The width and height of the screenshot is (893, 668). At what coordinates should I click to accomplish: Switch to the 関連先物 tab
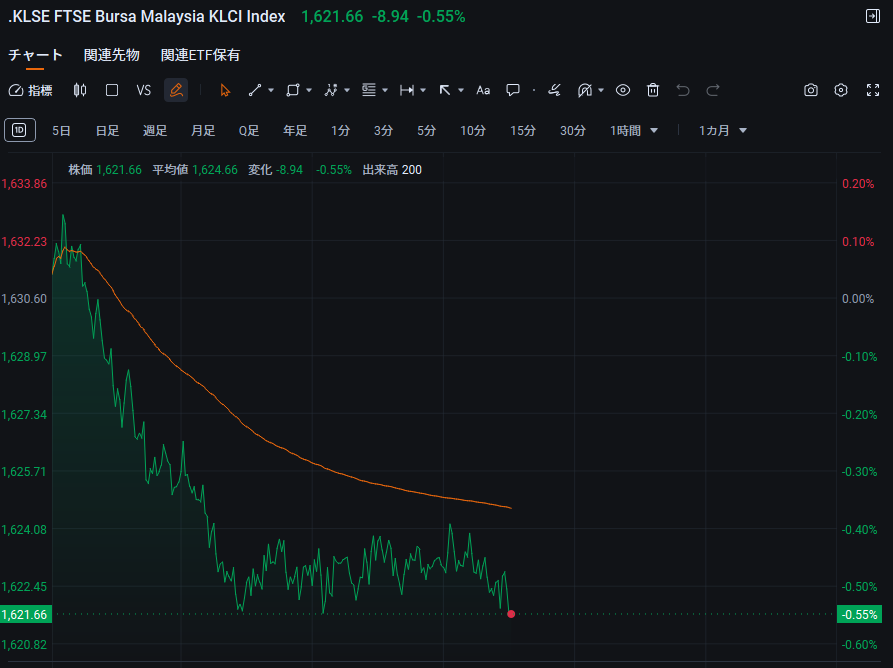pyautogui.click(x=112, y=55)
